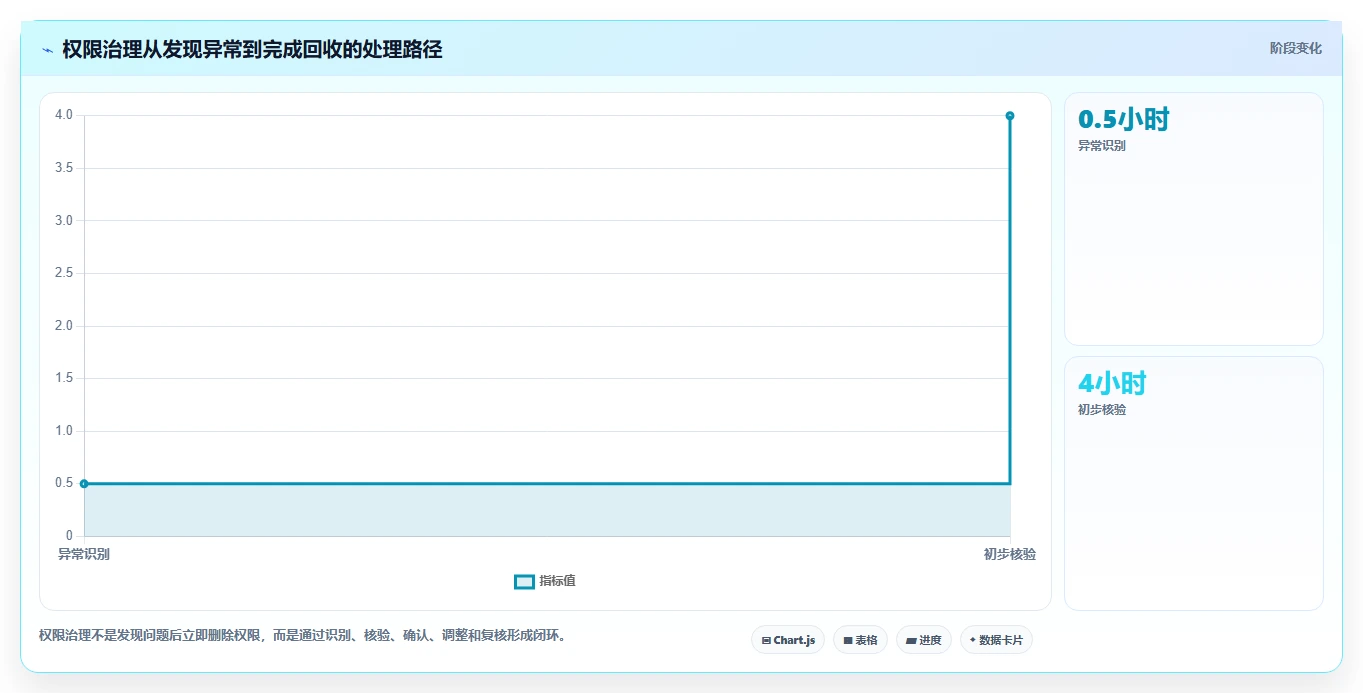
Task: Click the 初步核验 x-axis label
Action: click(1010, 554)
